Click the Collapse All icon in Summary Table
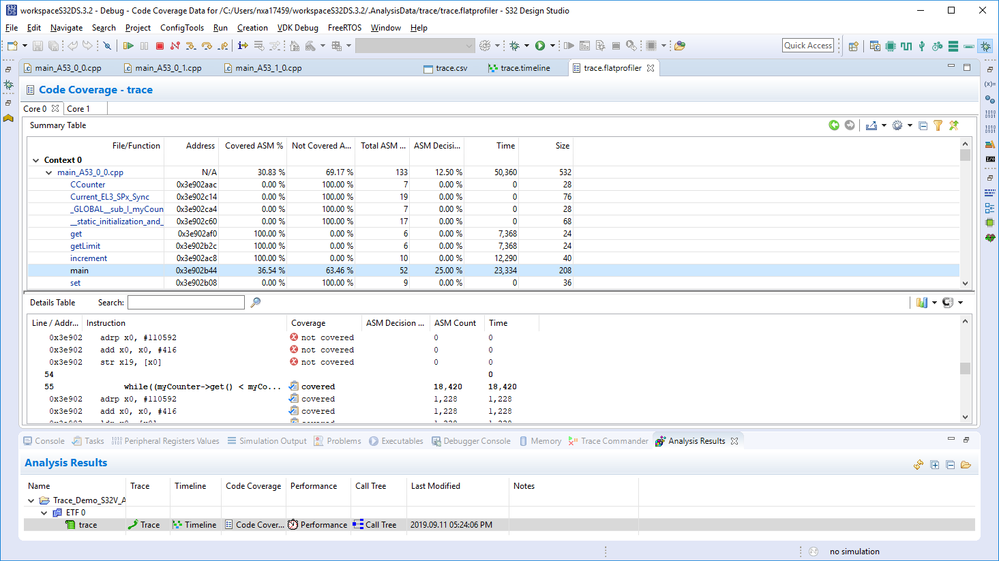This screenshot has height=561, width=999. (x=923, y=125)
